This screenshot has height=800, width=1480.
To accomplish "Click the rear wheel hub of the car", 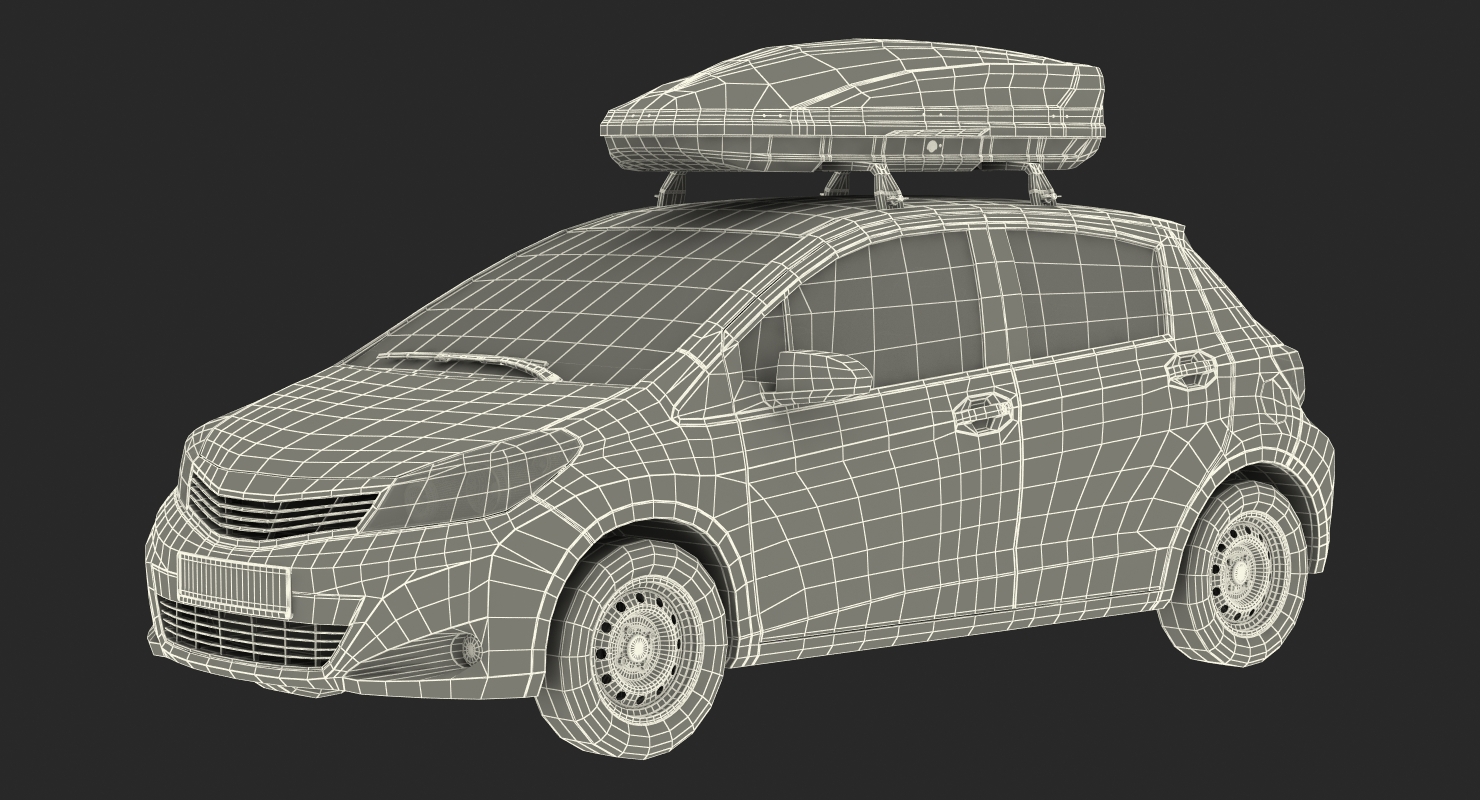I will (1241, 572).
